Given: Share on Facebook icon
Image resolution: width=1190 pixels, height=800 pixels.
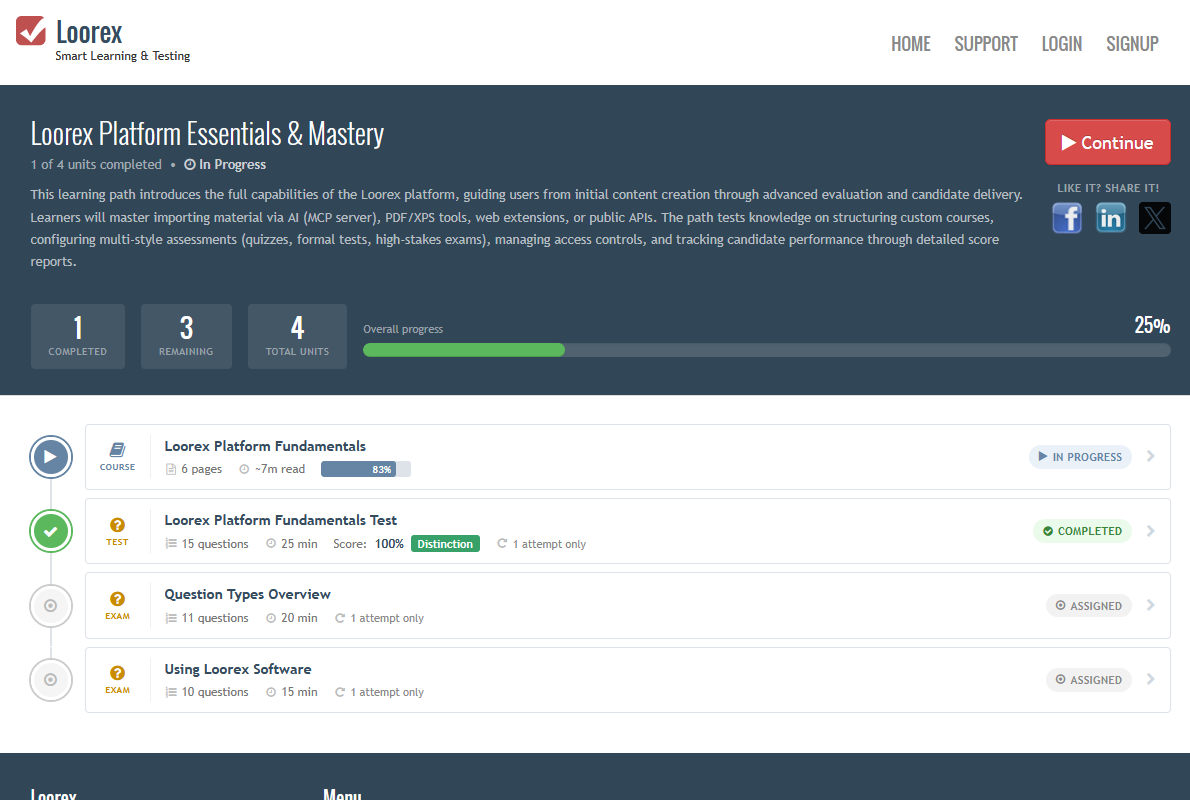Looking at the screenshot, I should (x=1066, y=219).
